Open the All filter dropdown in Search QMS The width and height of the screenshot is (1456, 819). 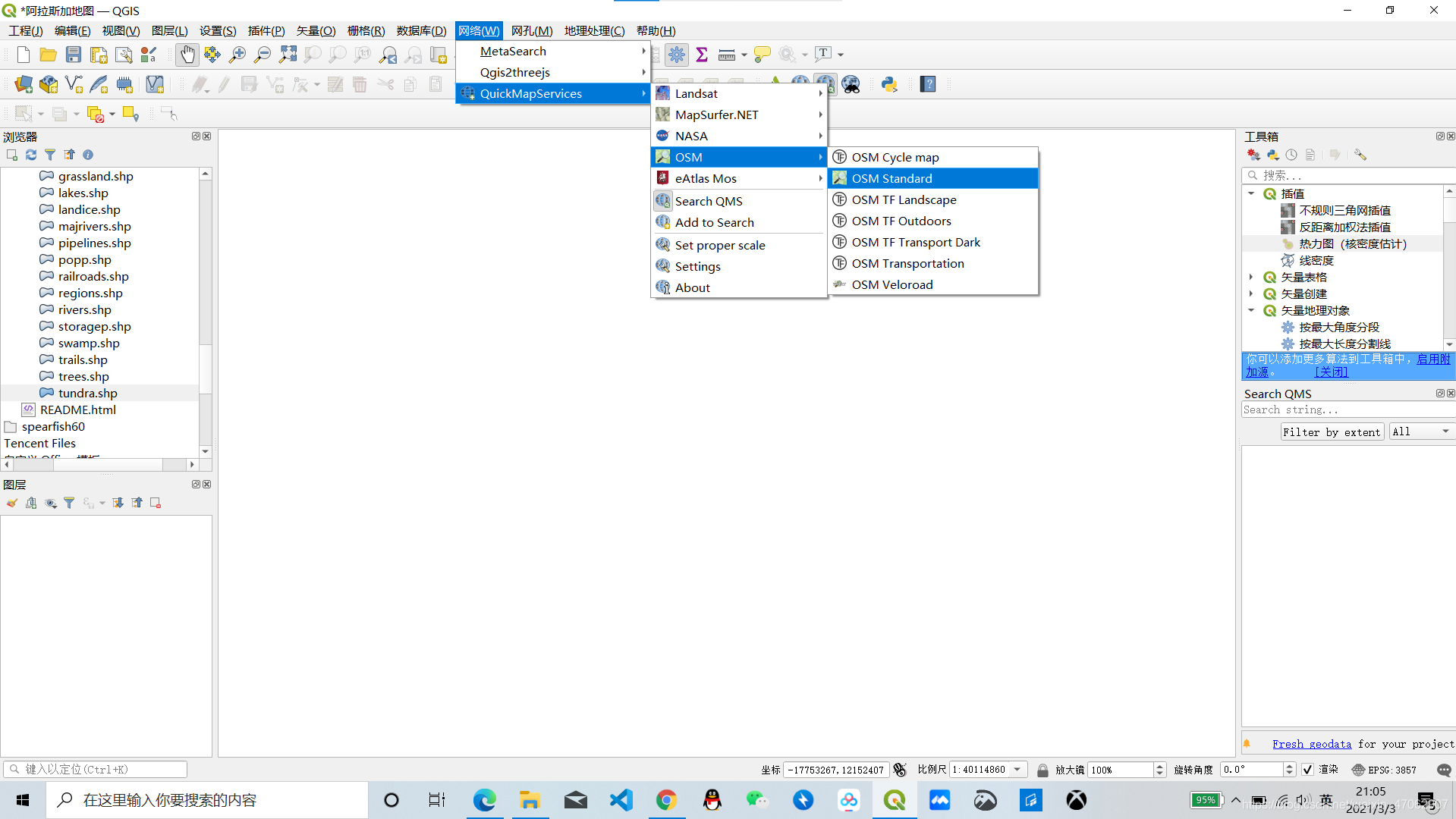pos(1423,432)
